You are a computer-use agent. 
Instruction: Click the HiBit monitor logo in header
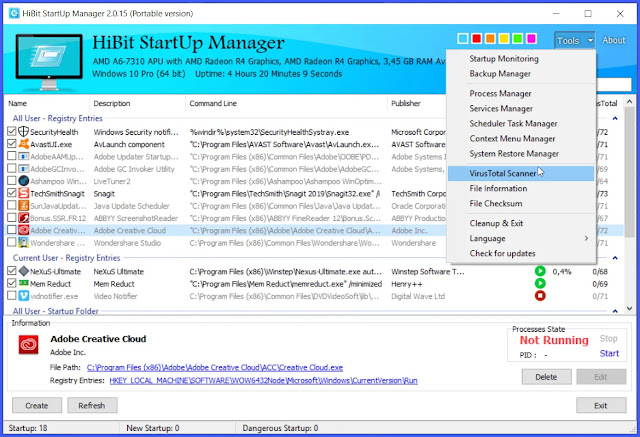point(49,61)
